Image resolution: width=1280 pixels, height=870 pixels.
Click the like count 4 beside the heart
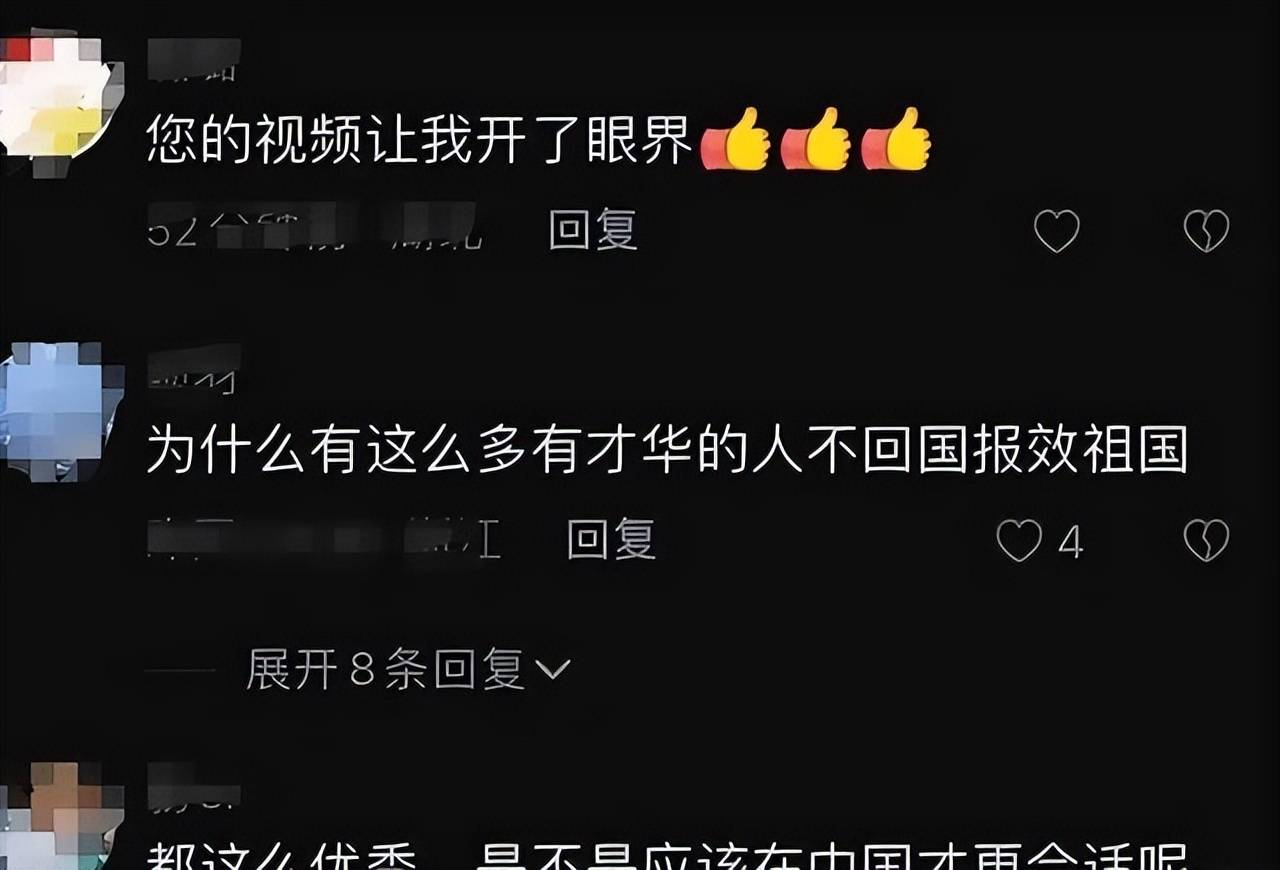pyautogui.click(x=1070, y=543)
